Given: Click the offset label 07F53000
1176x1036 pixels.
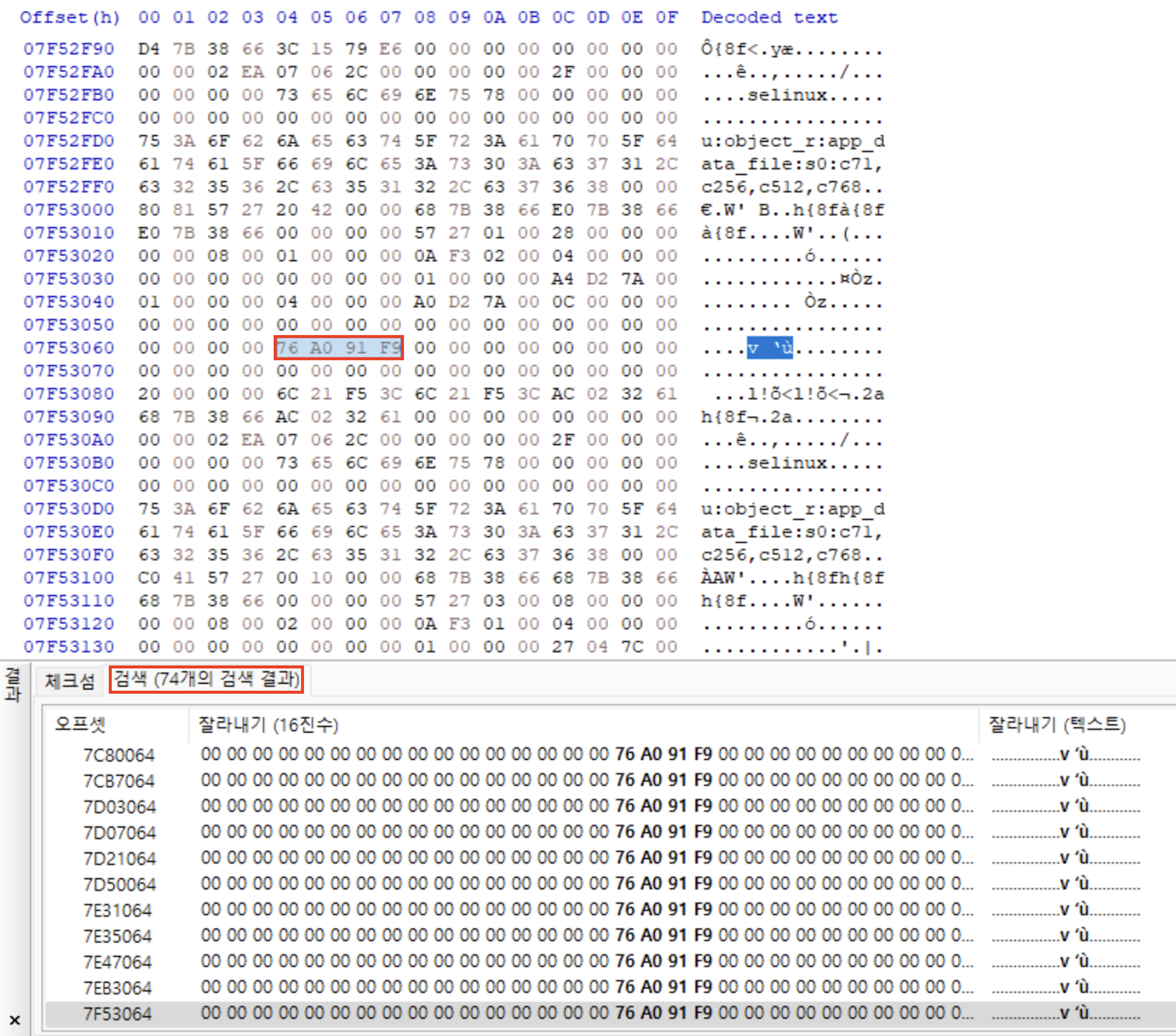Looking at the screenshot, I should (x=69, y=210).
